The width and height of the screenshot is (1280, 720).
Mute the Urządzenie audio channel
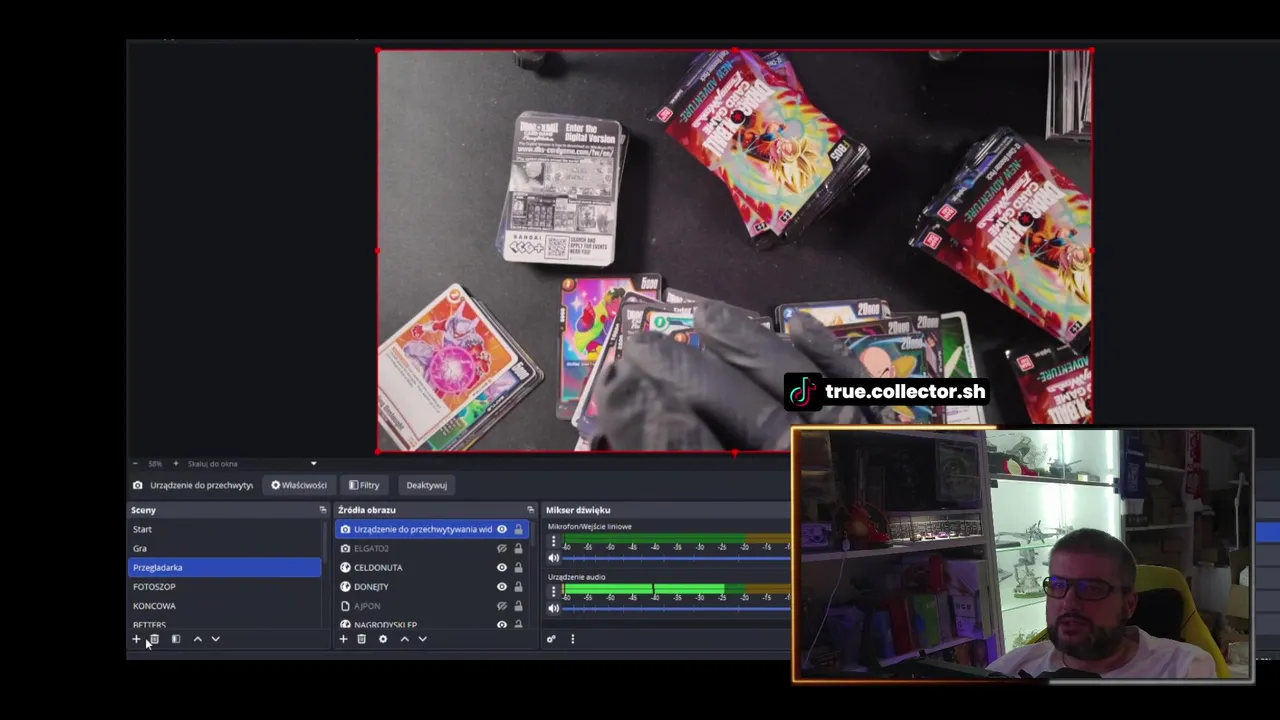point(553,608)
